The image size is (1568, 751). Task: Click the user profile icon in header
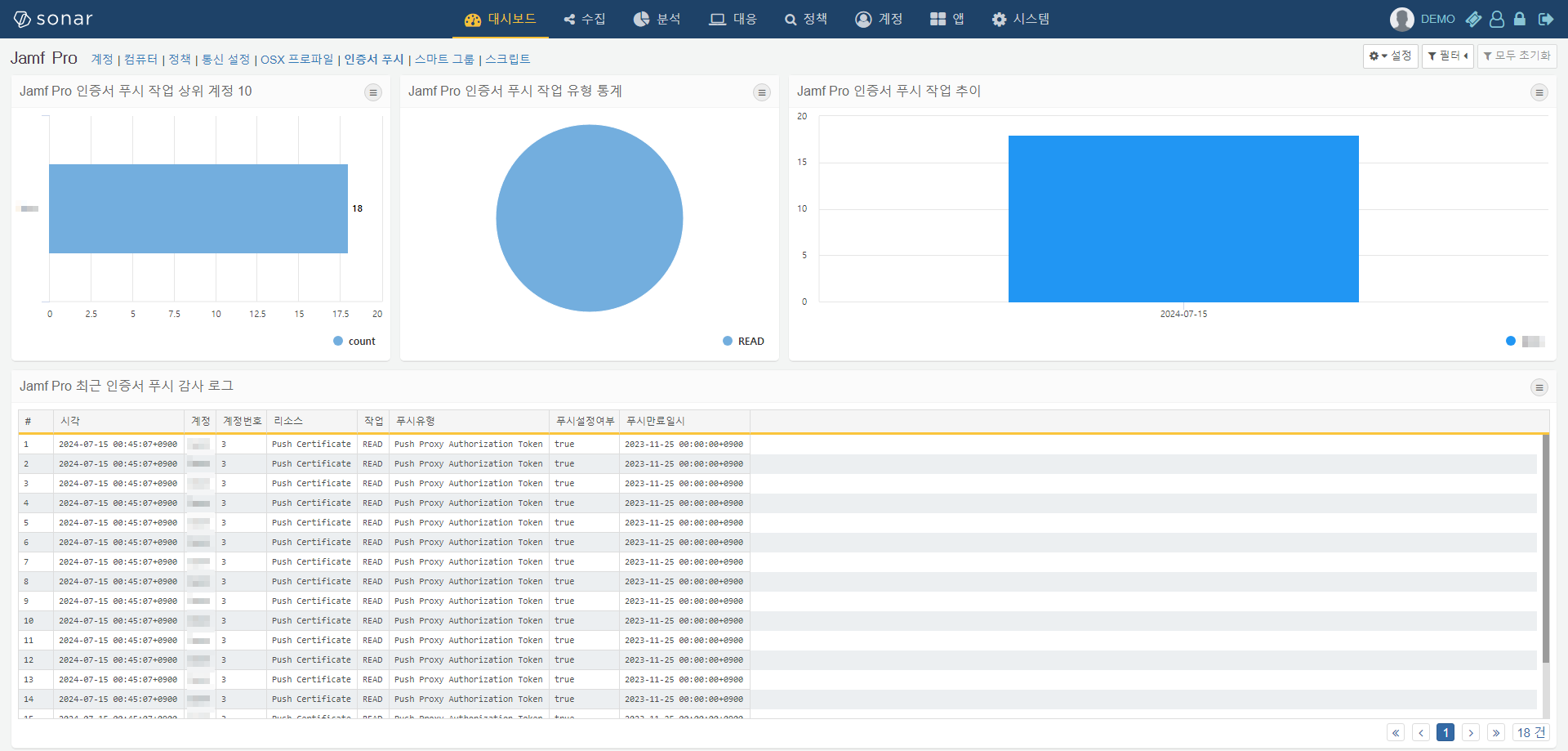[x=1497, y=19]
